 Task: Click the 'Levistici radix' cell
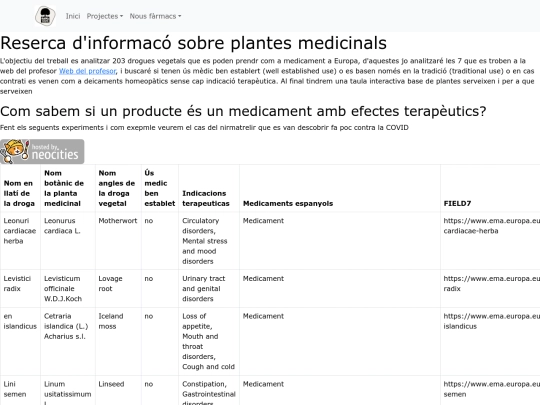20,289
